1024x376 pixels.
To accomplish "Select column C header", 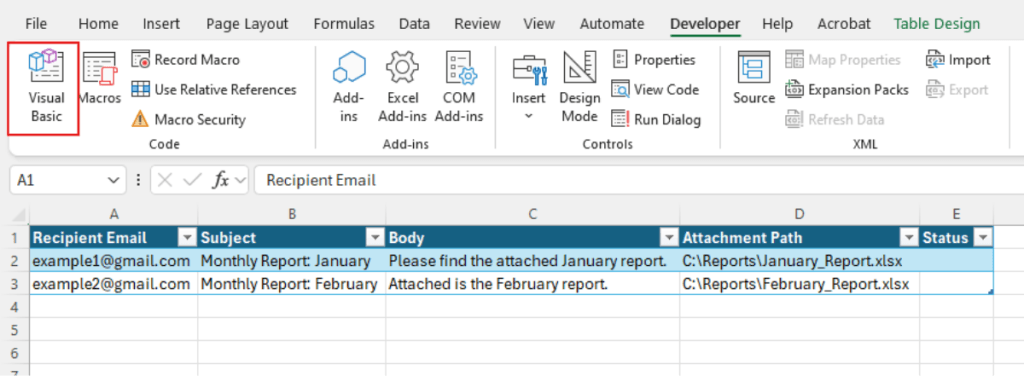I will point(533,214).
